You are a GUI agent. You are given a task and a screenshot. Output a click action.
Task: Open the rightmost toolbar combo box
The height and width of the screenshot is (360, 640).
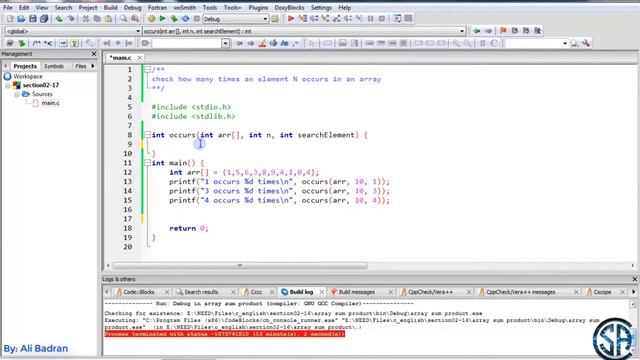pyautogui.click(x=564, y=43)
